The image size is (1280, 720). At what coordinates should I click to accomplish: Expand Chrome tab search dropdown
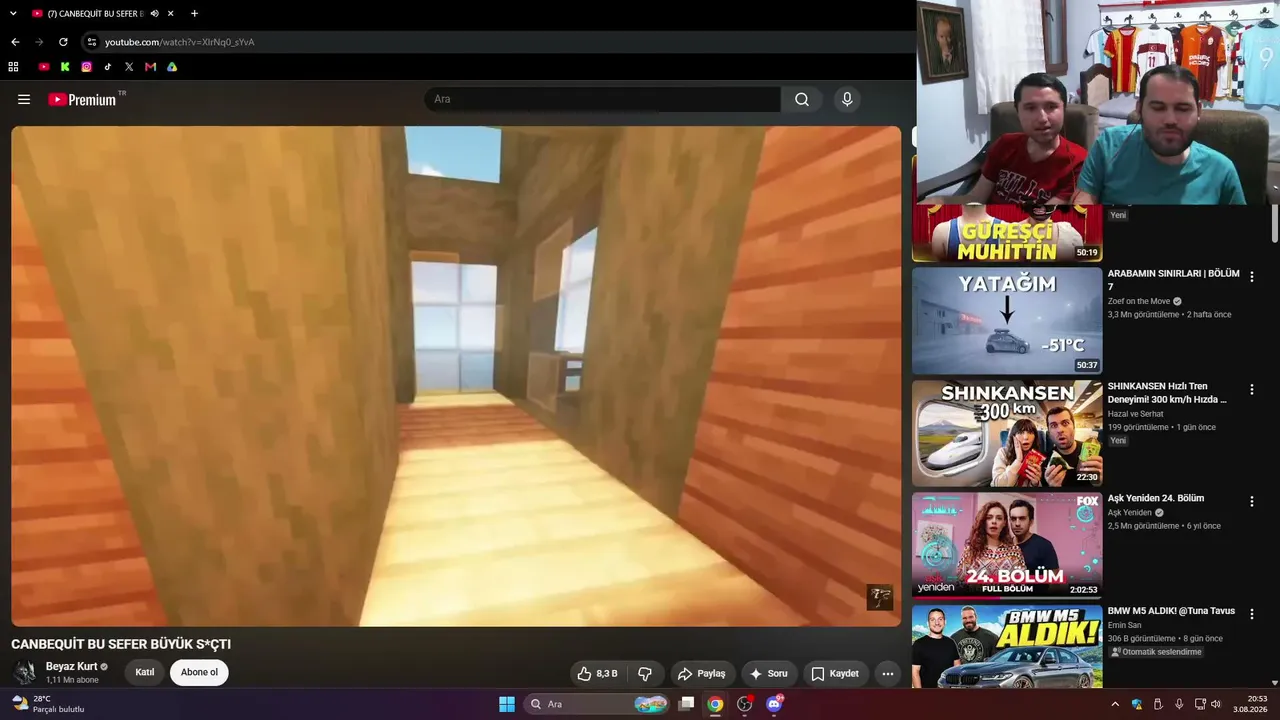(x=13, y=14)
